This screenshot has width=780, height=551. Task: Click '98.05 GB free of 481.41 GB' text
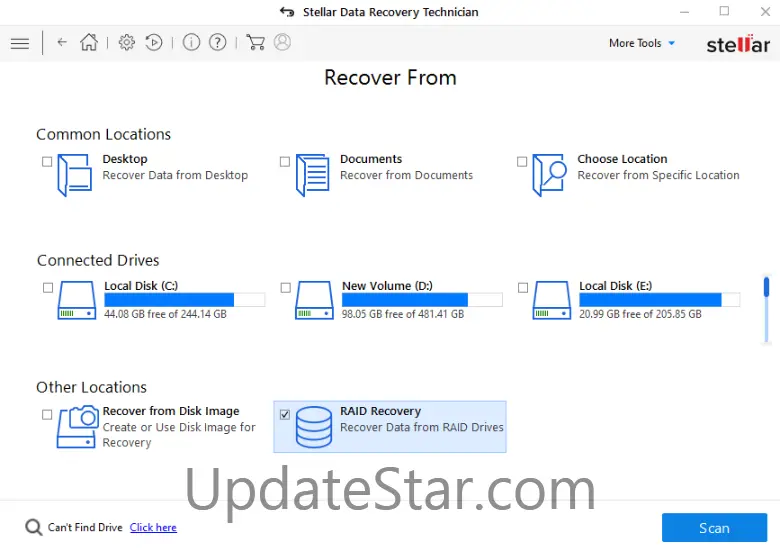click(x=403, y=314)
